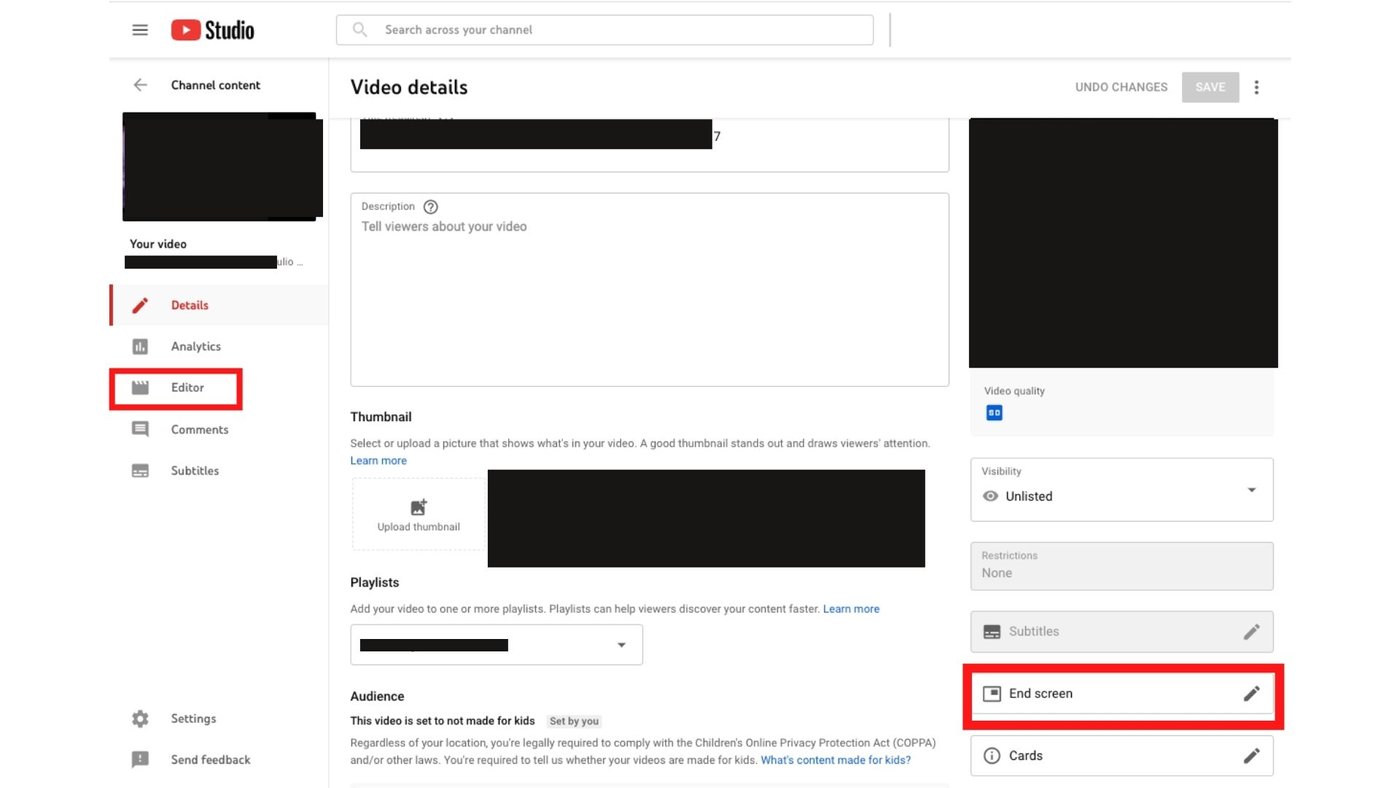The image size is (1400, 788).
Task: Open the three-dot options menu
Action: click(x=1256, y=87)
